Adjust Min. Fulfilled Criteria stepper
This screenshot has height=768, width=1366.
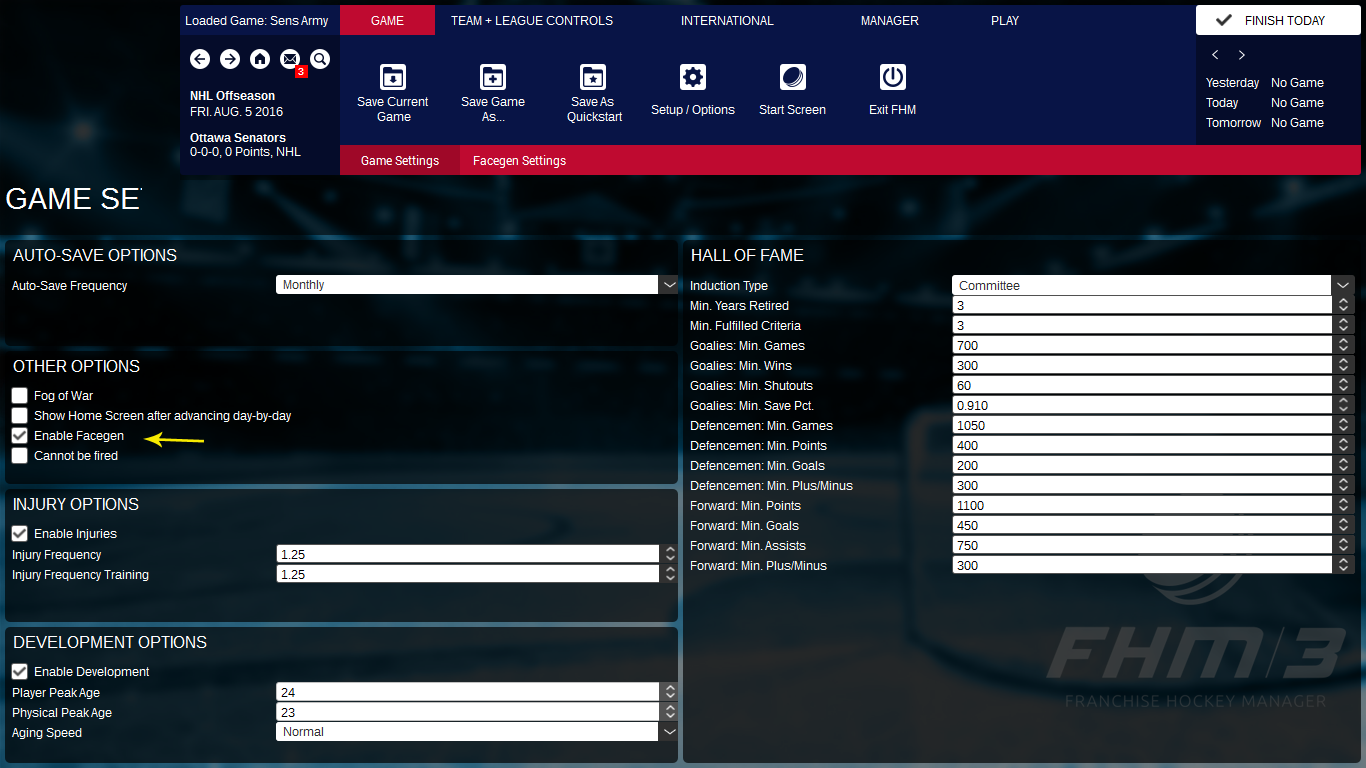coord(1345,325)
